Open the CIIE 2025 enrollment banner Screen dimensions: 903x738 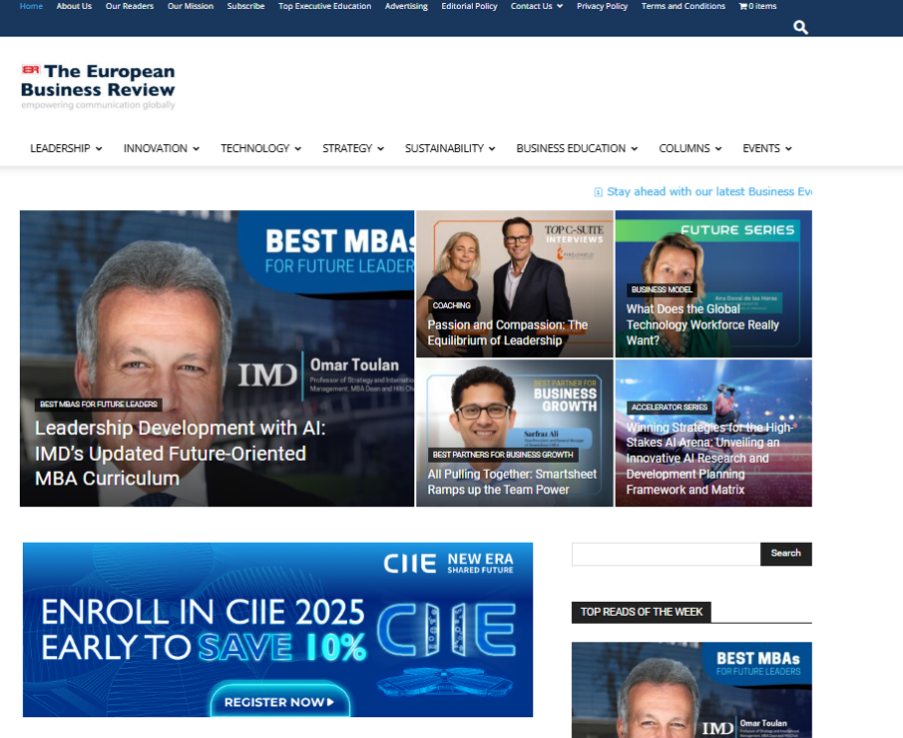278,630
